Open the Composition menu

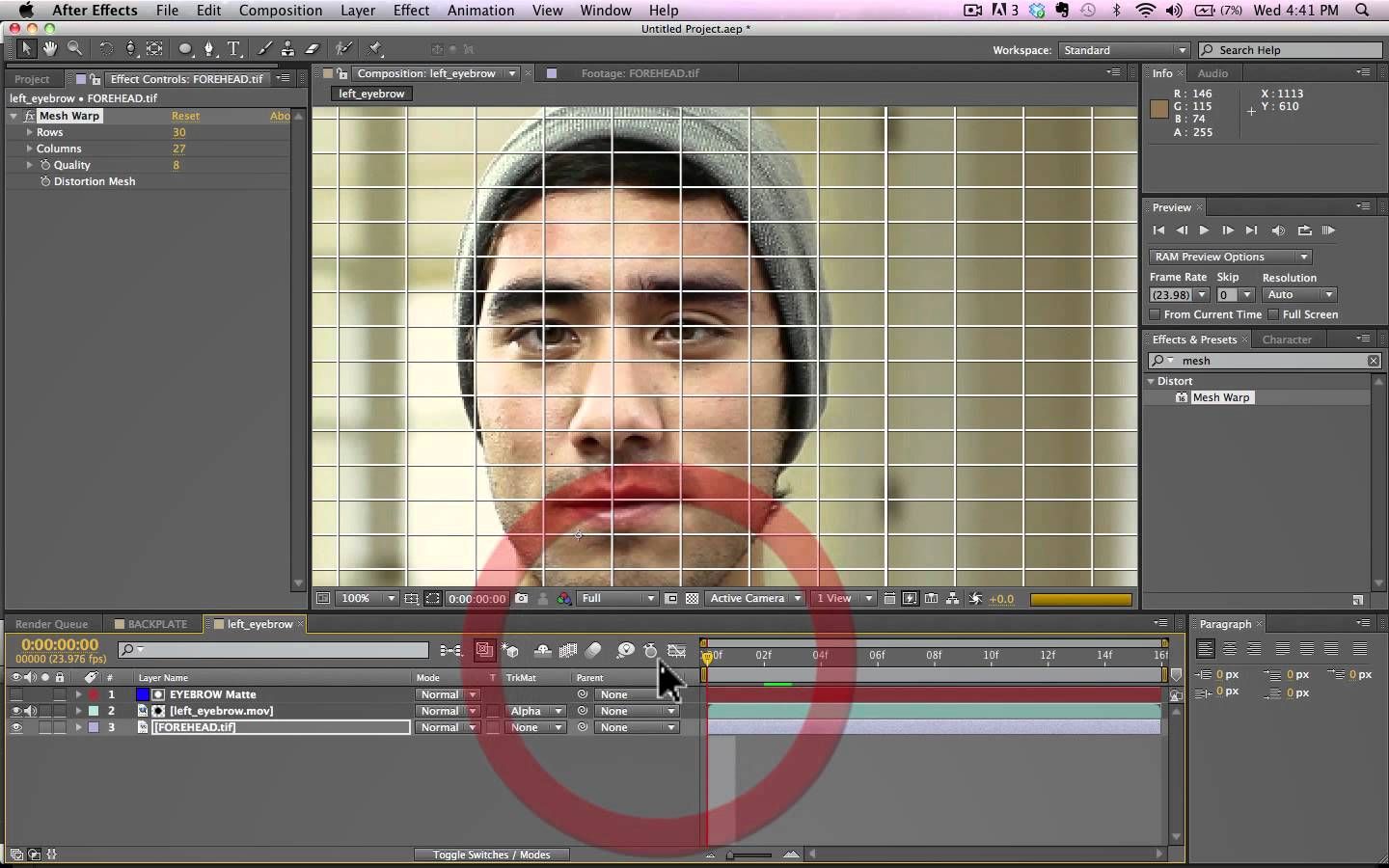point(281,10)
